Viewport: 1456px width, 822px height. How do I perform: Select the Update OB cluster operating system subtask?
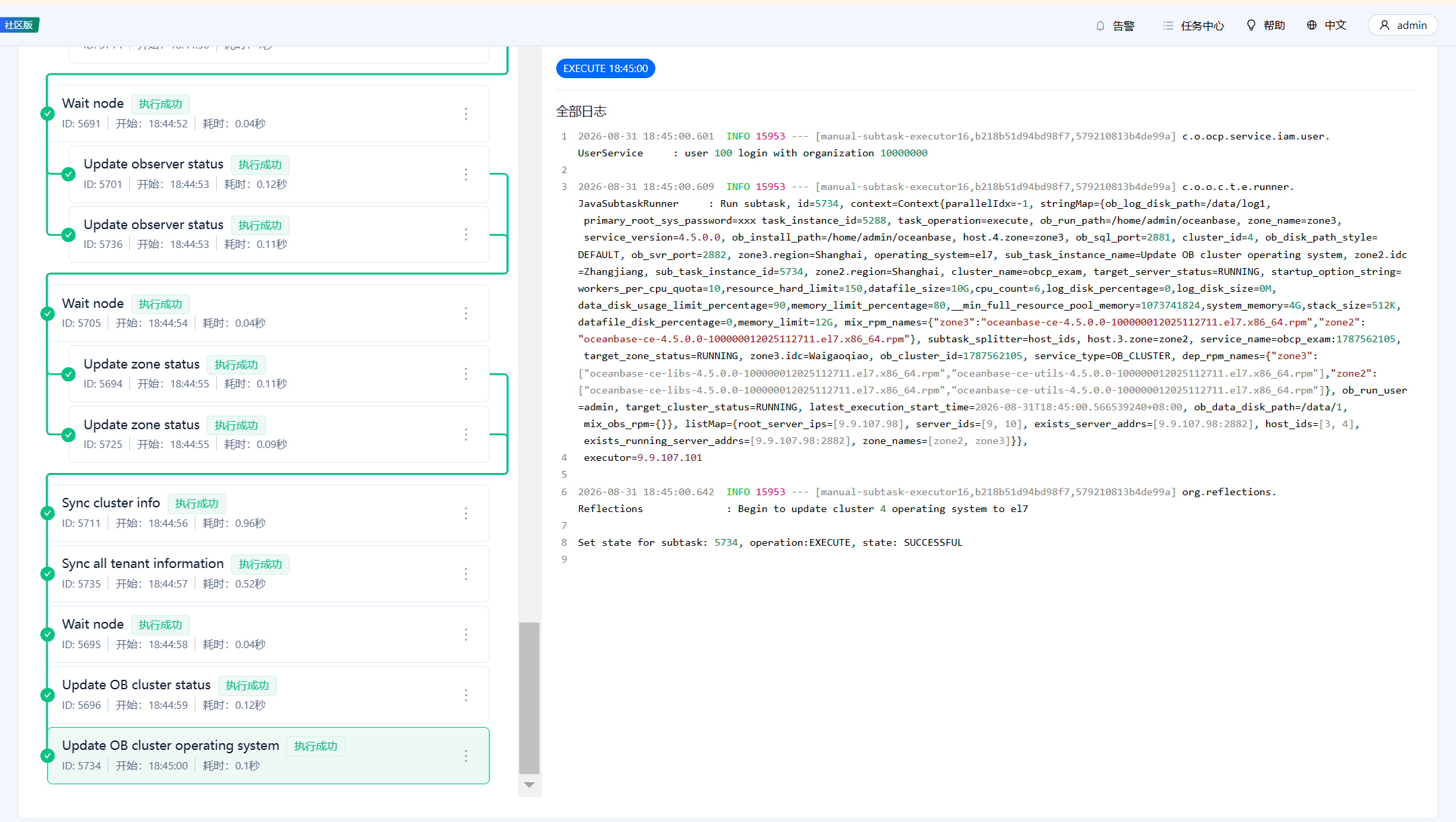(x=268, y=755)
